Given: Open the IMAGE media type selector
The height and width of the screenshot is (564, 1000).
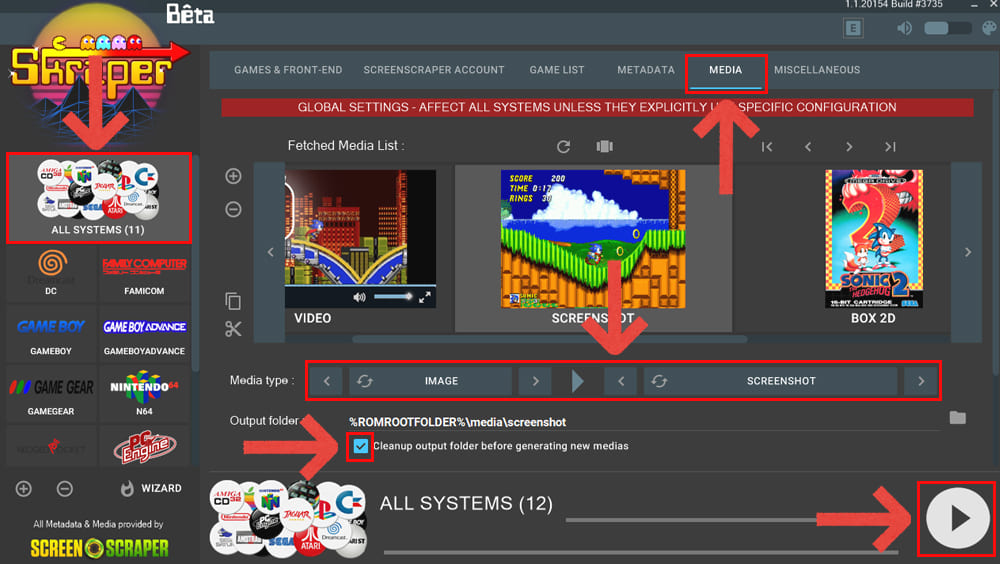Looking at the screenshot, I should click(430, 381).
